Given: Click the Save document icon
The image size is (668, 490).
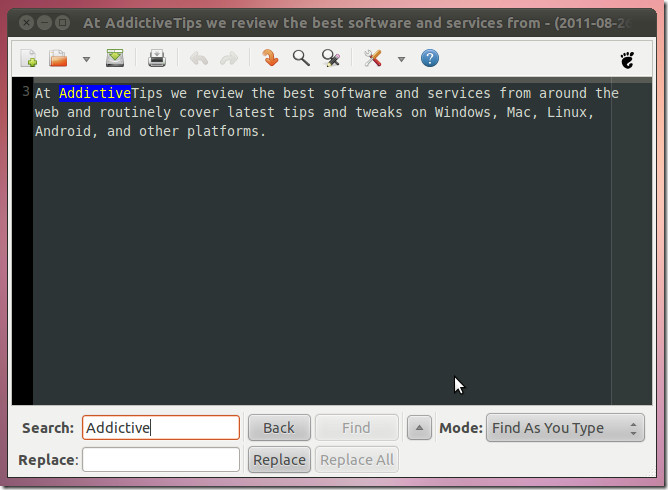Looking at the screenshot, I should click(x=115, y=58).
